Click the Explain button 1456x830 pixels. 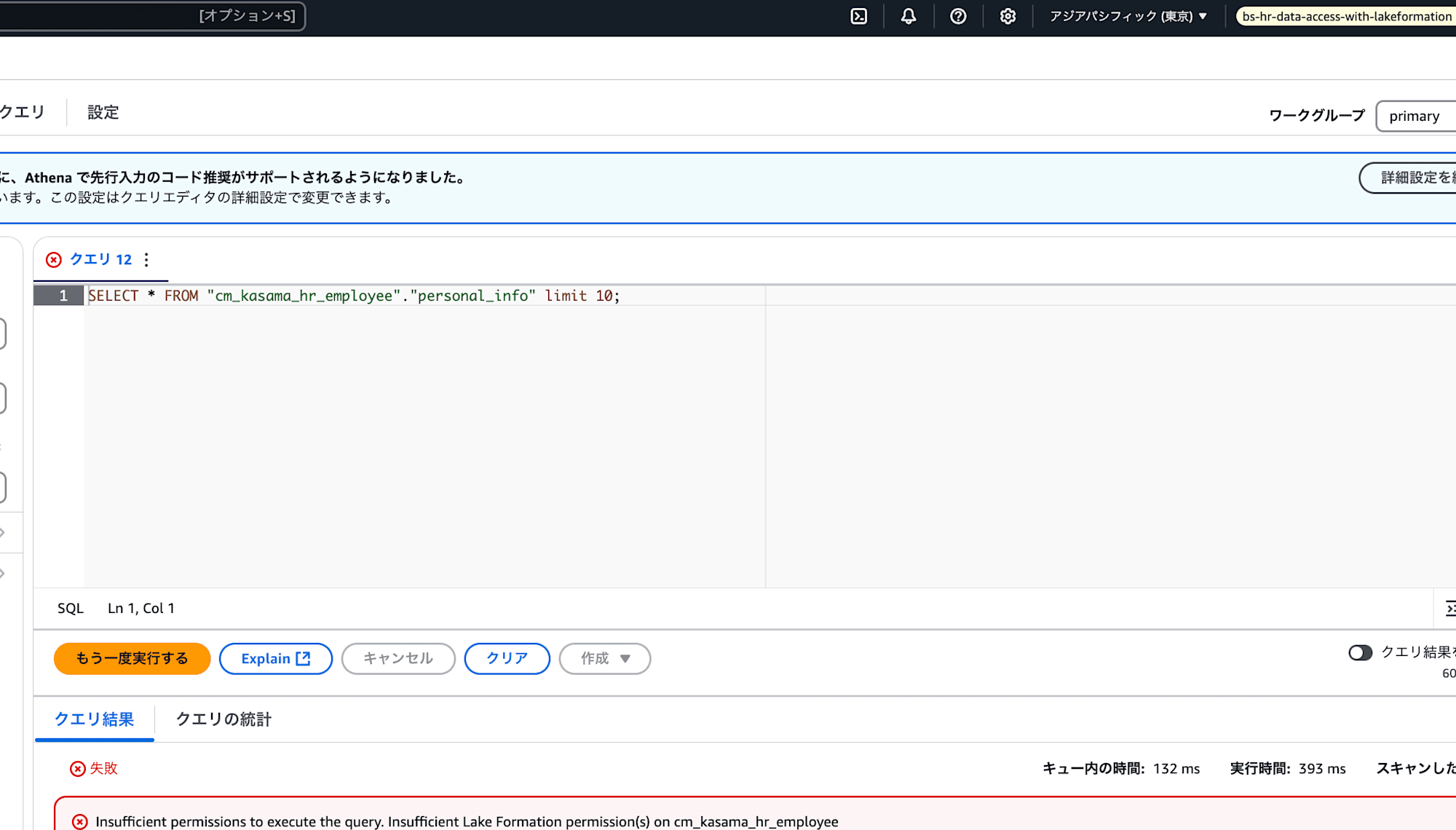pos(275,659)
